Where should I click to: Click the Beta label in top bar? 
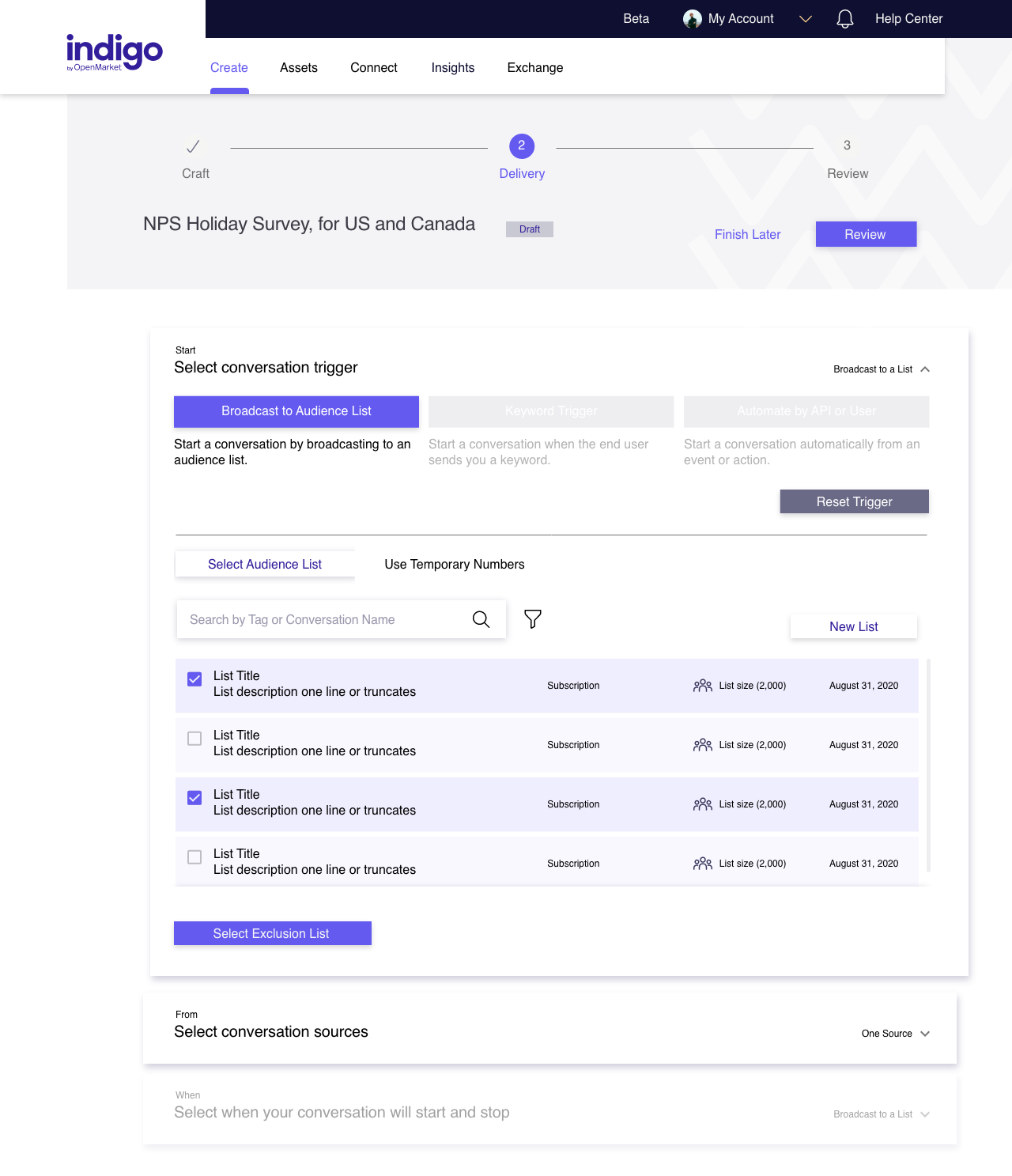[x=636, y=19]
